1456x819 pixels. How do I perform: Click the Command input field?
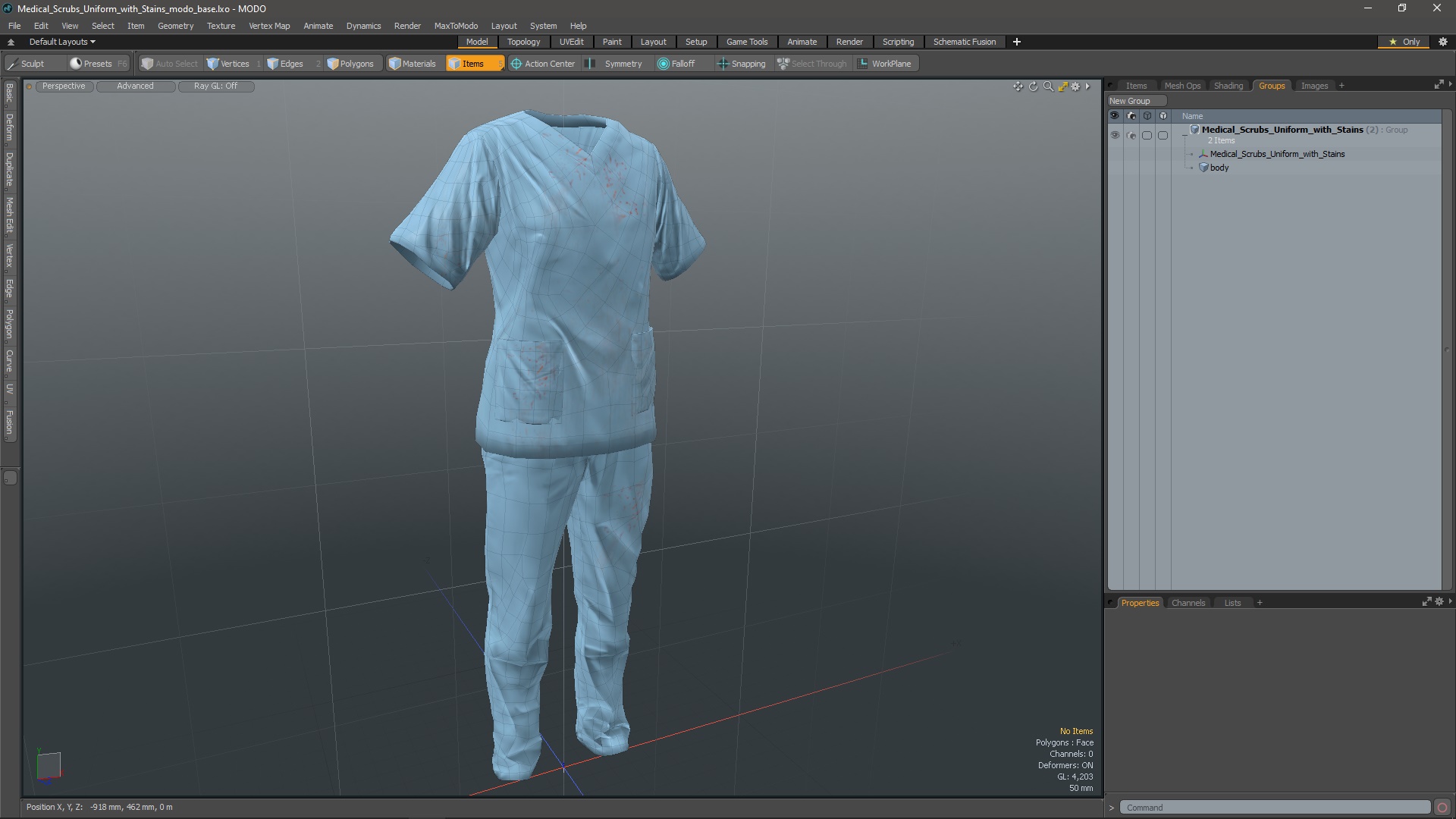(1274, 808)
